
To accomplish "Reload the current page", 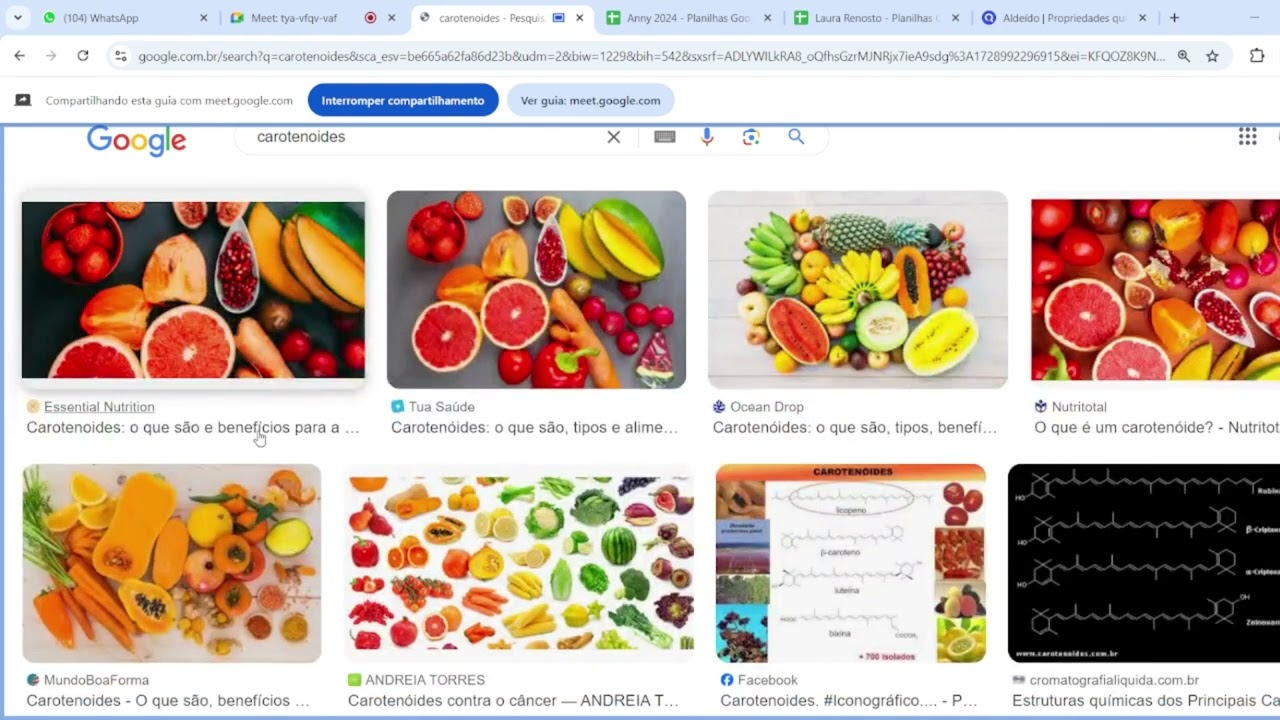I will (83, 56).
